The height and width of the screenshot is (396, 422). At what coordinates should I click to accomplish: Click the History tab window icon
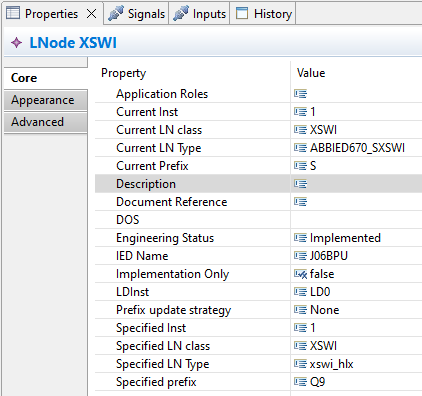(242, 13)
